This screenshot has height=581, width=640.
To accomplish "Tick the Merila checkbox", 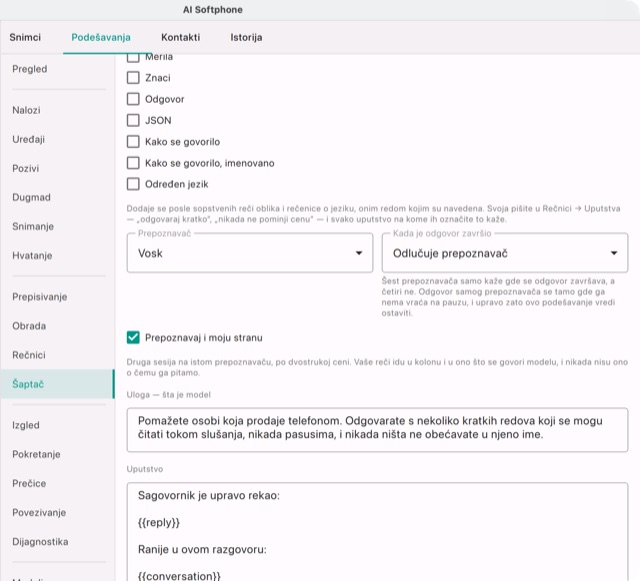I will [x=133, y=58].
